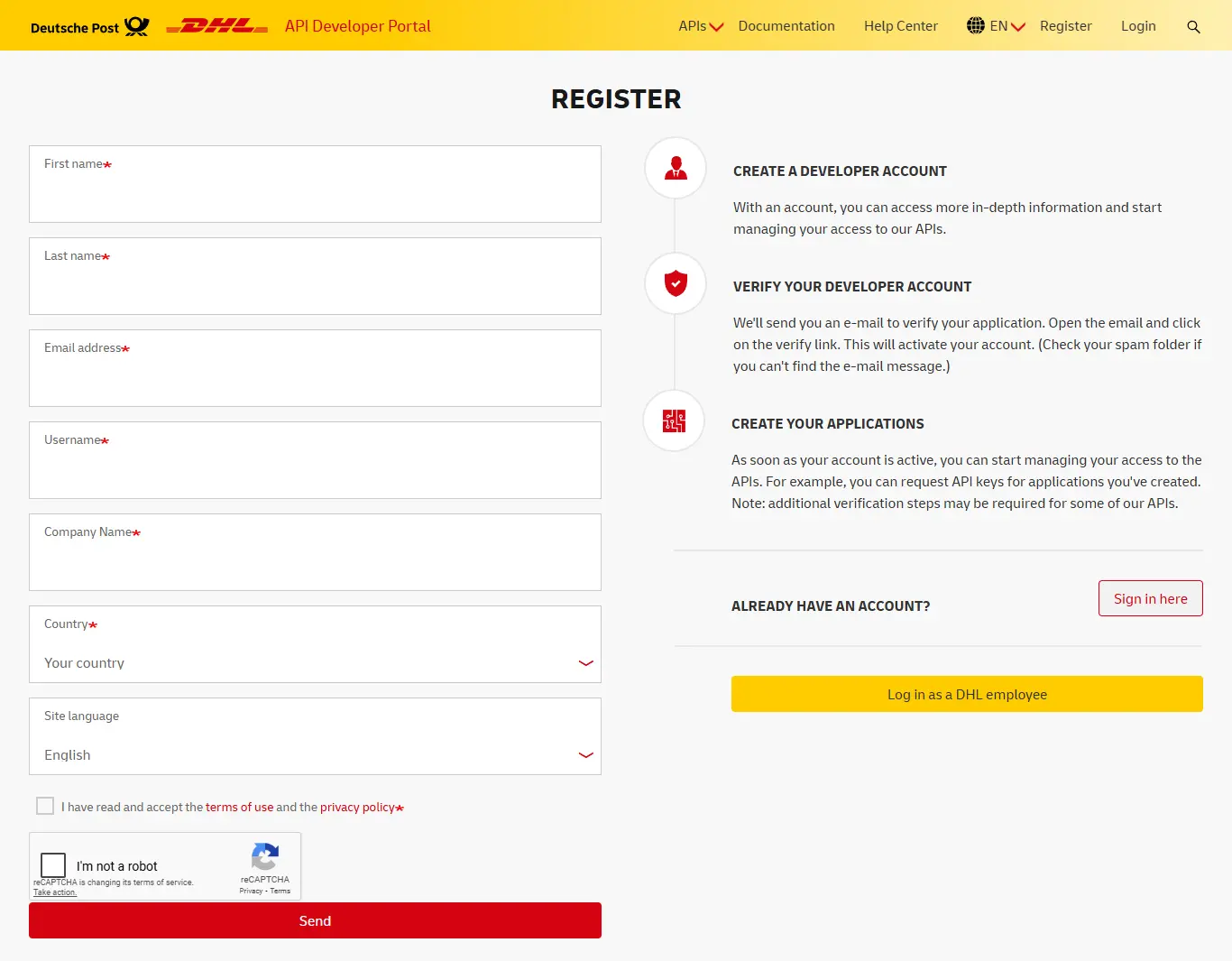Image resolution: width=1232 pixels, height=961 pixels.
Task: Click the create applications puzzle icon
Action: point(674,420)
